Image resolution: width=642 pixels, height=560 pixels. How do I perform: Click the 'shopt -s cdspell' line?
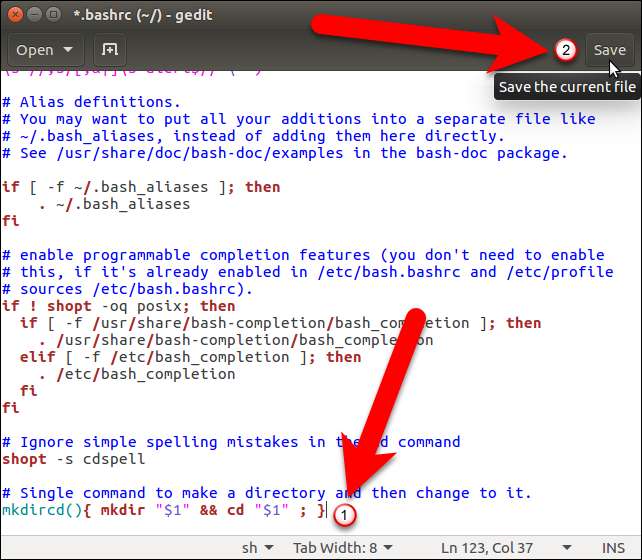73,459
